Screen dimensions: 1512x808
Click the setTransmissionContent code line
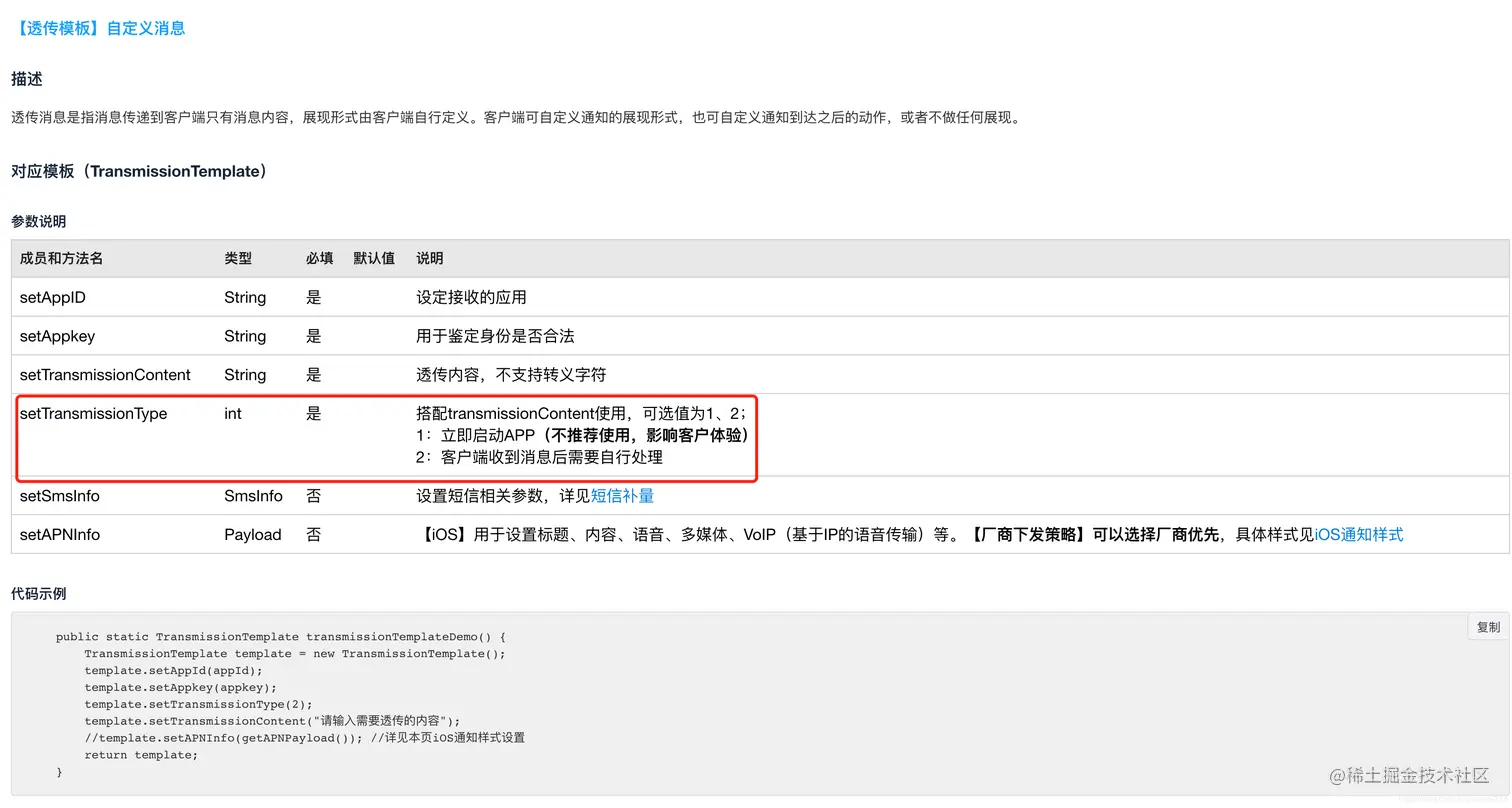click(x=272, y=721)
